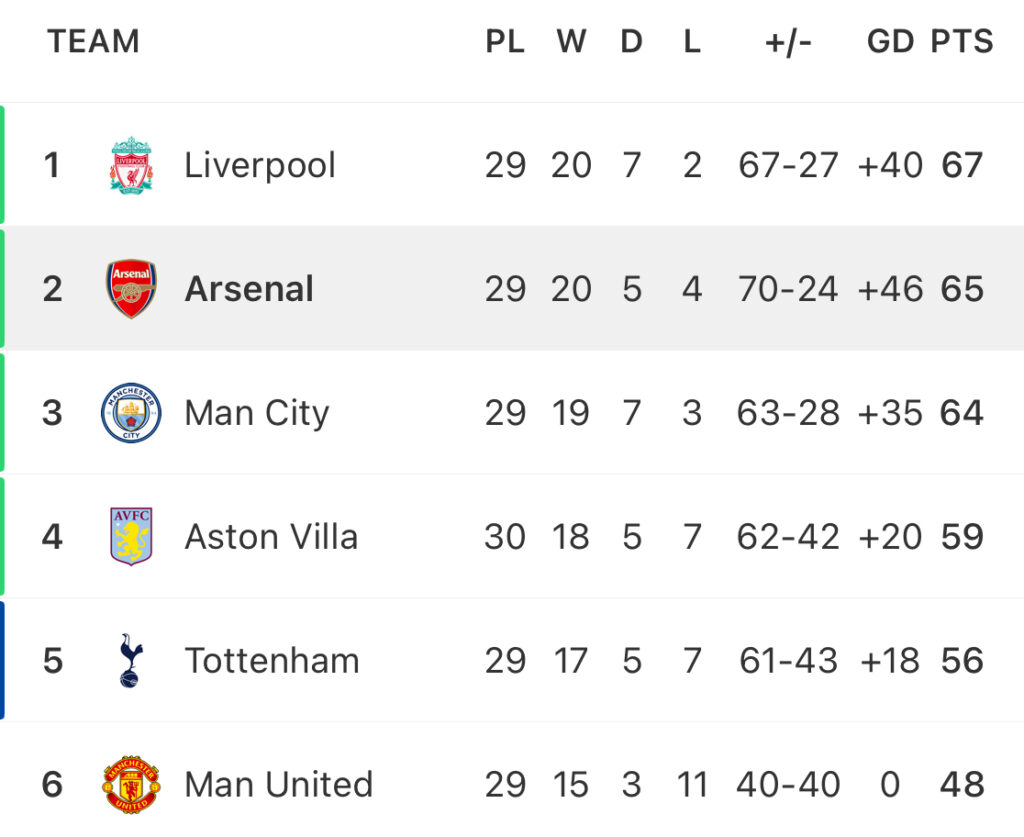Click the TEAM column header
This screenshot has height=837, width=1024.
coord(93,42)
